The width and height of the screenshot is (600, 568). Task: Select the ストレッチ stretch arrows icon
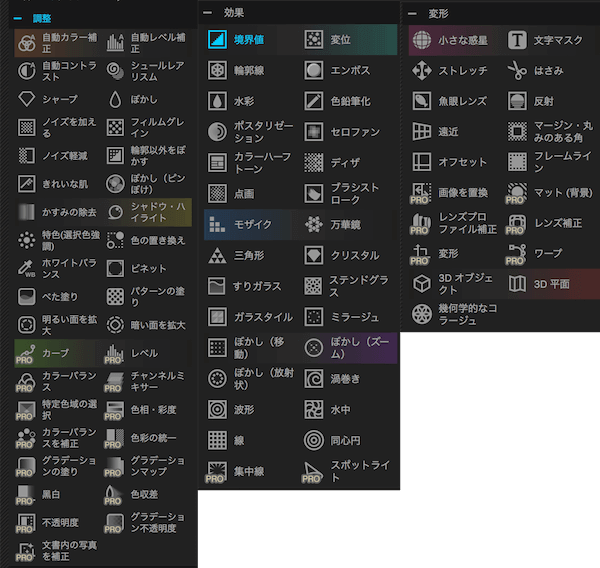tap(422, 70)
